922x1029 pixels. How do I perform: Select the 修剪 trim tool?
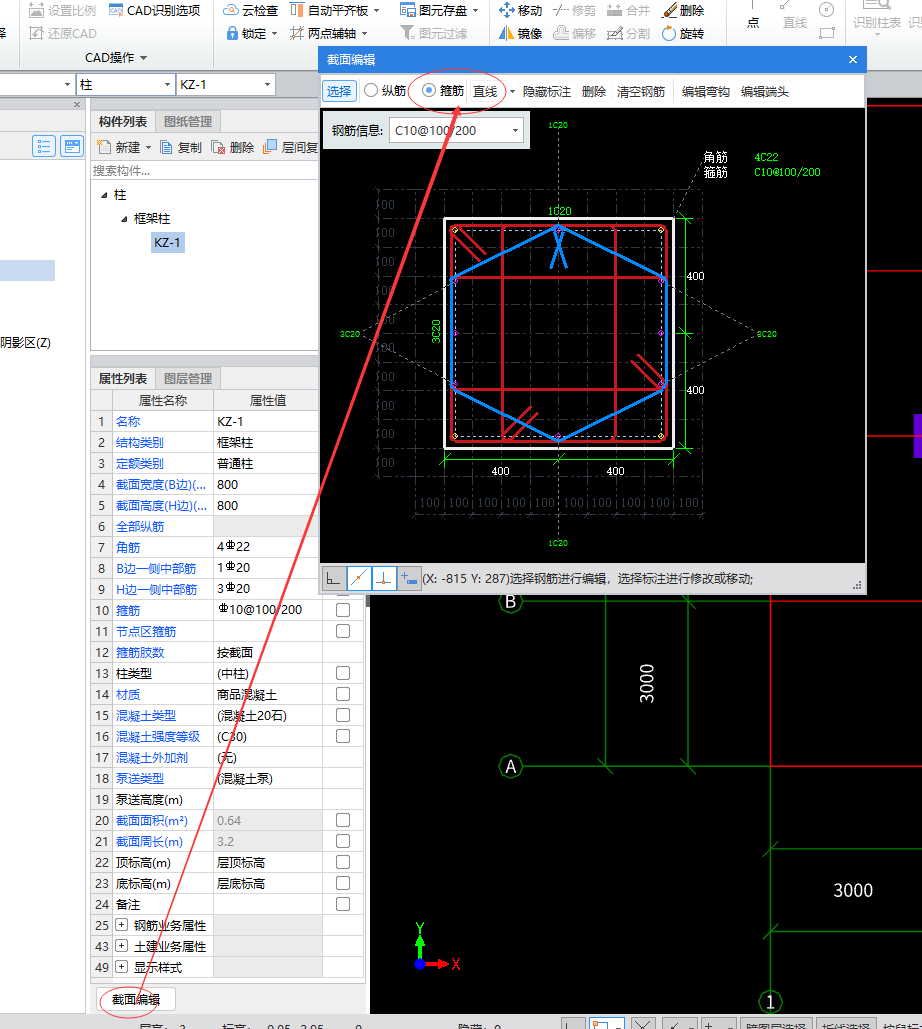coord(574,10)
